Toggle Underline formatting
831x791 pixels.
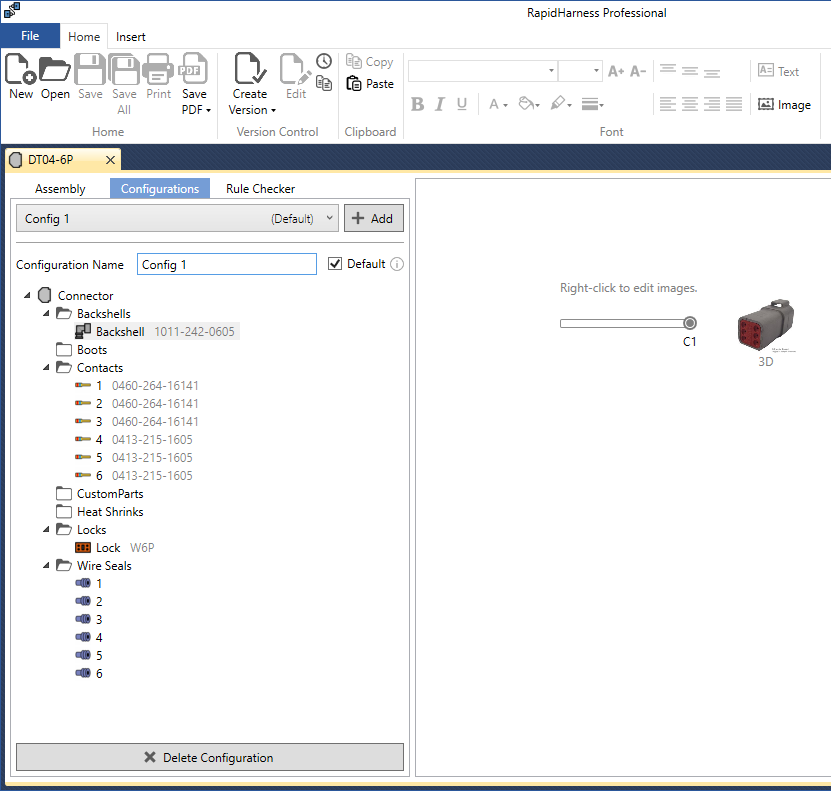462,104
